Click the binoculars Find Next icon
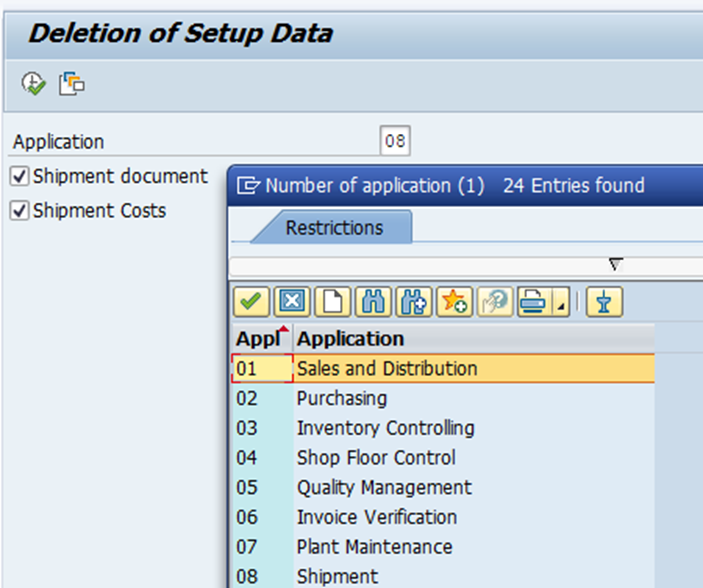This screenshot has height=588, width=703. [414, 301]
